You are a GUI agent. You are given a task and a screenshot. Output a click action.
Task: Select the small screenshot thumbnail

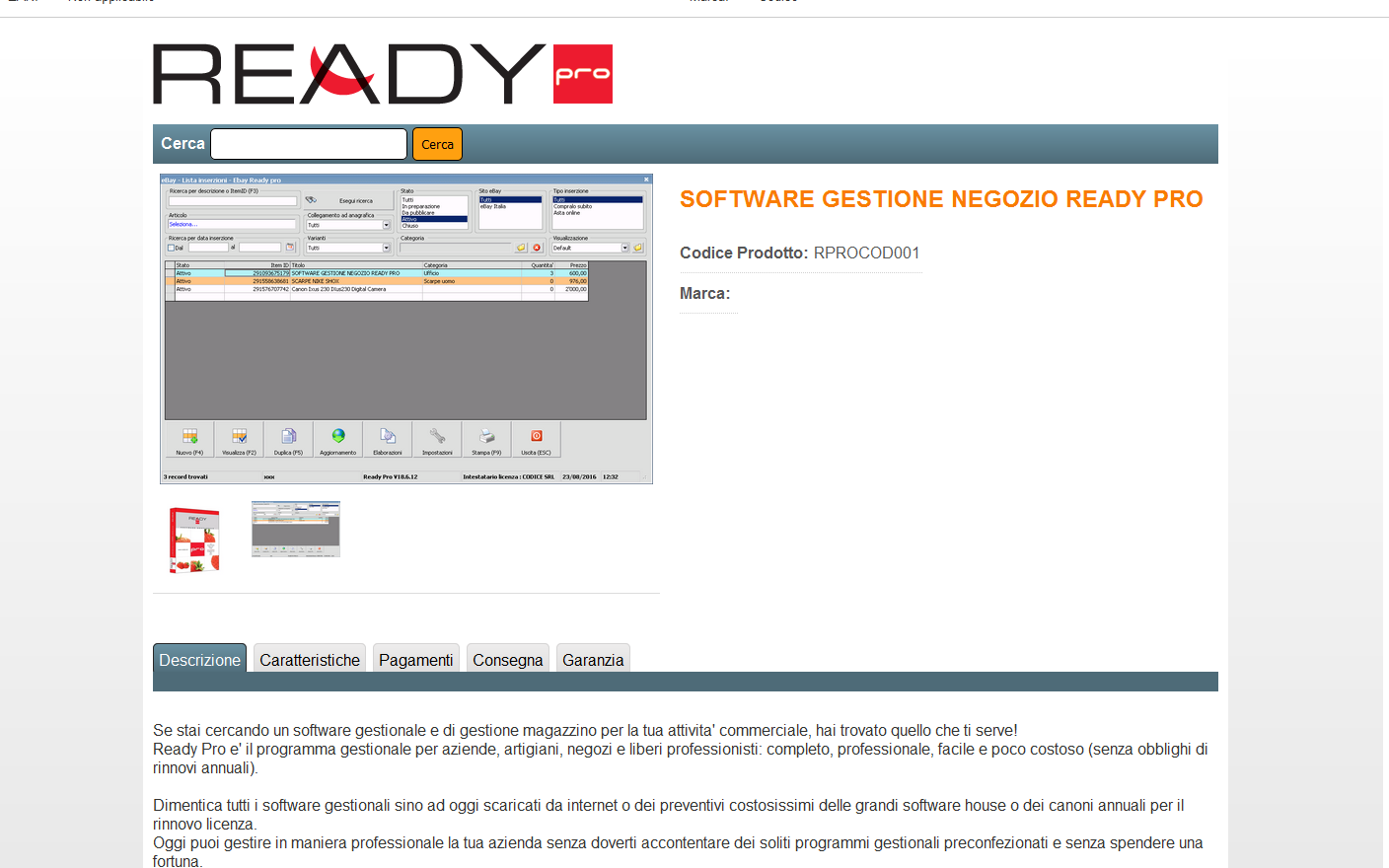click(296, 530)
